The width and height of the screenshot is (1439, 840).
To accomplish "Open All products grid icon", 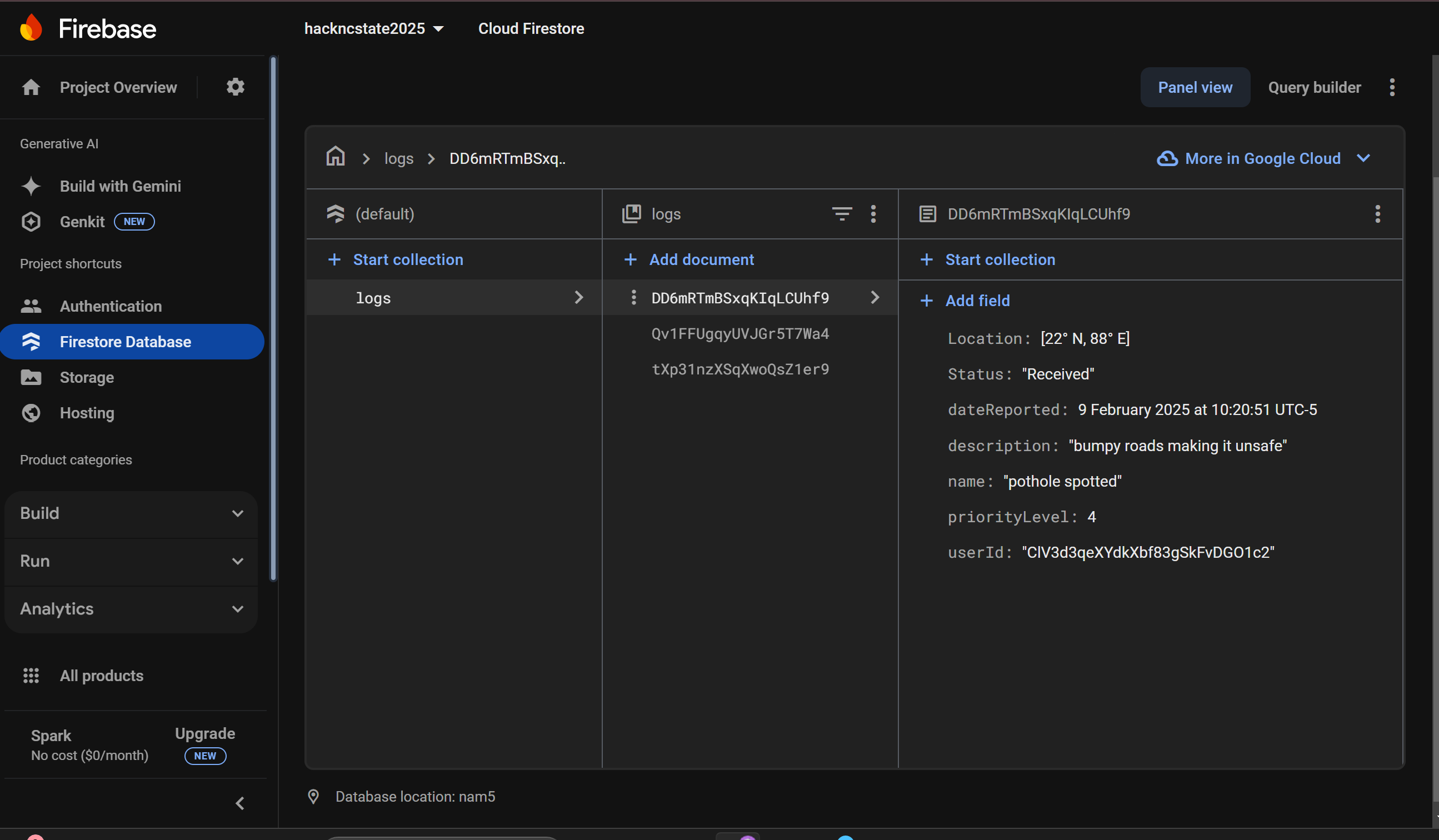I will coord(31,676).
